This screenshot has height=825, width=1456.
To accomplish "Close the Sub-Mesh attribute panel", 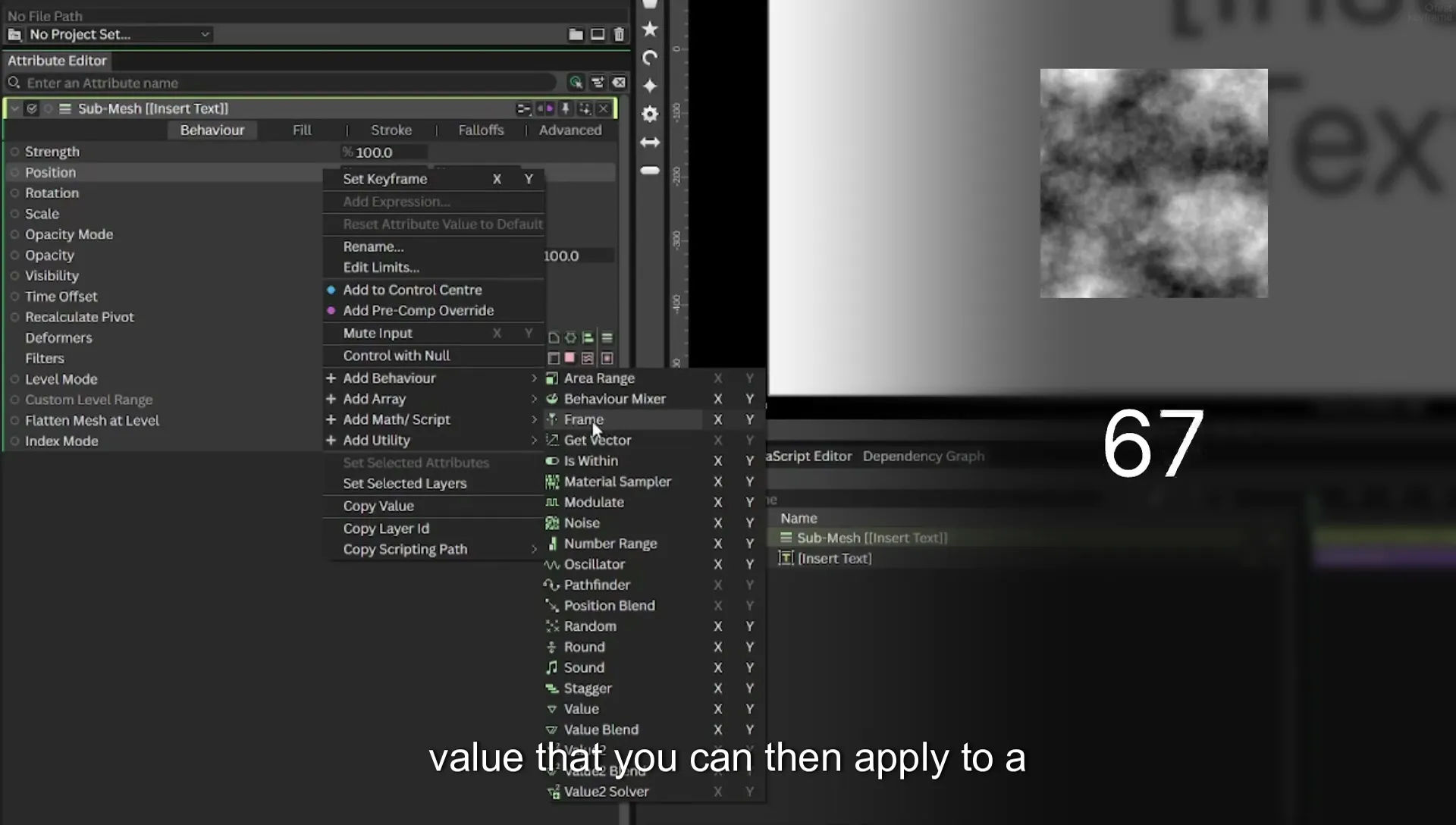I will [604, 109].
